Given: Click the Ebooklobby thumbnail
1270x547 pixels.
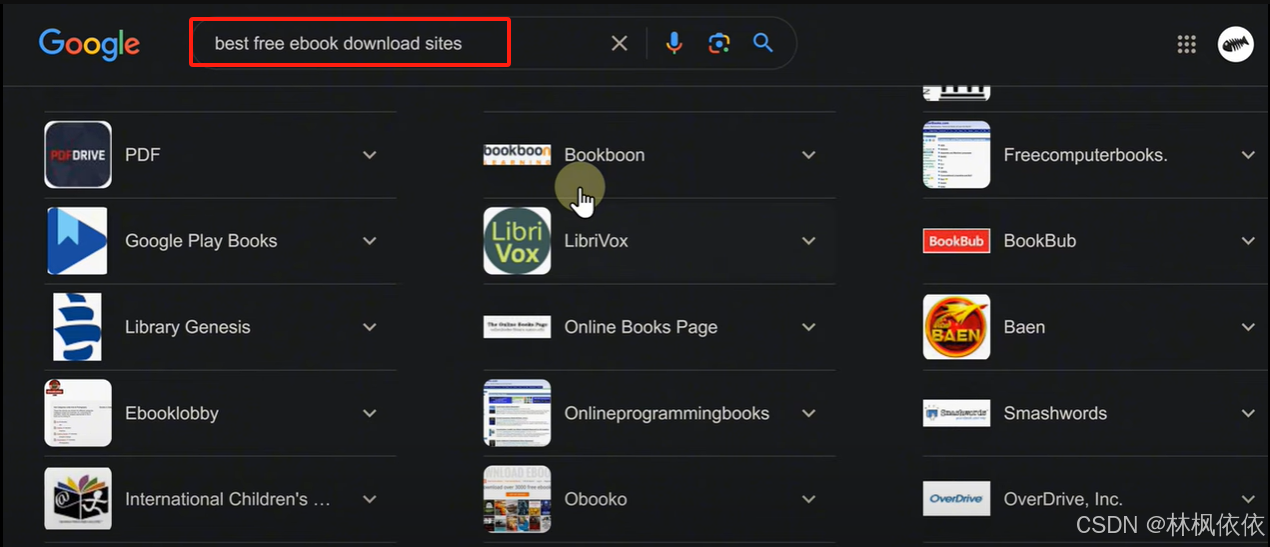Looking at the screenshot, I should [x=78, y=413].
